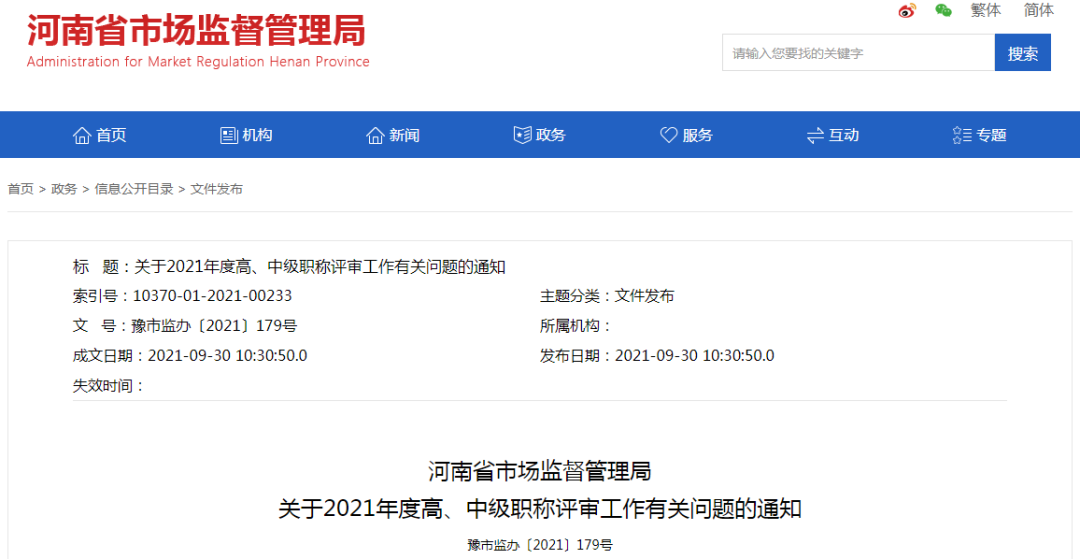Click the 失效时间 label
Screen dimensions: 1080x559
point(108,386)
